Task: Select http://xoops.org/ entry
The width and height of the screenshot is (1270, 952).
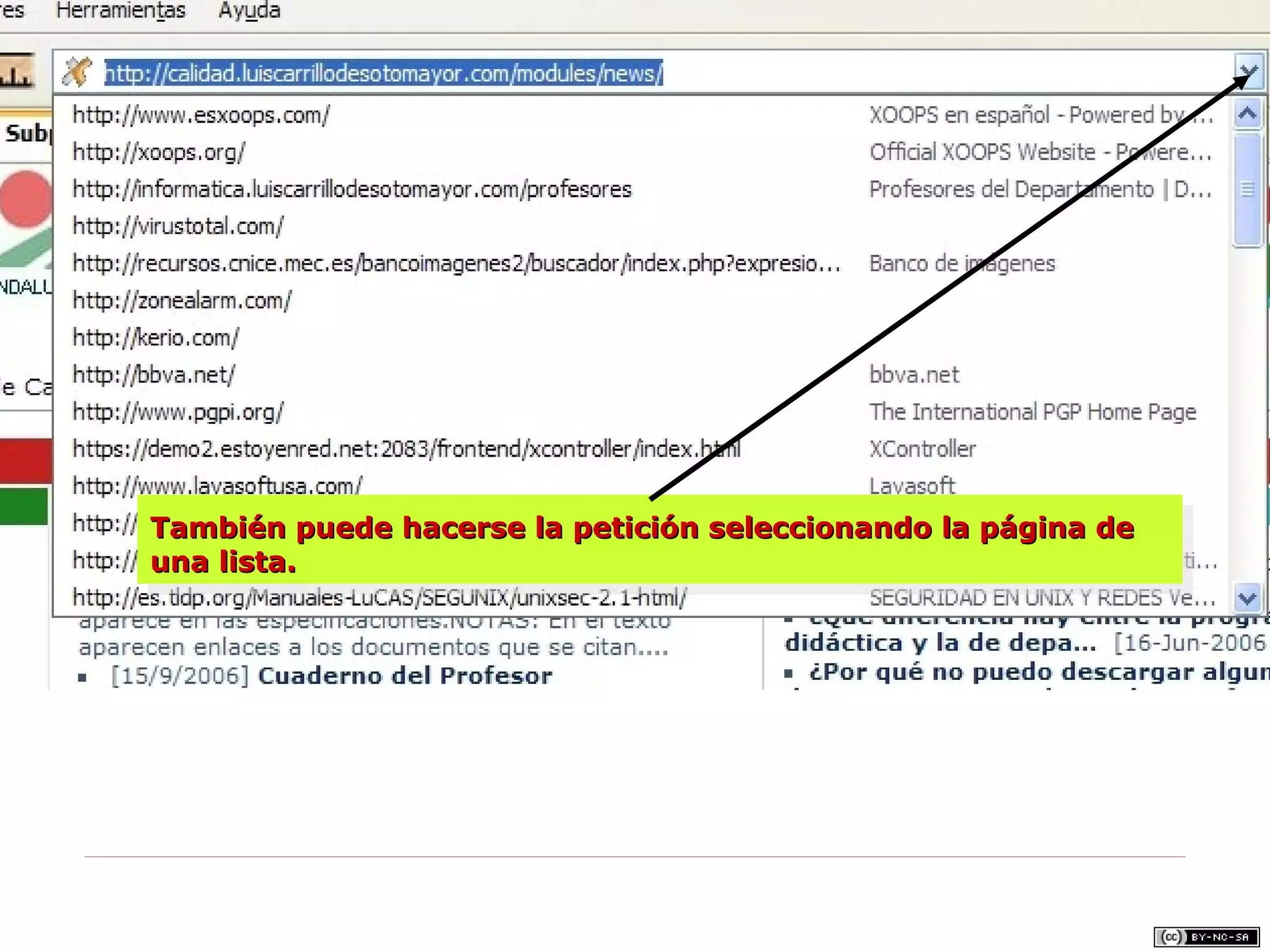Action: pos(159,152)
